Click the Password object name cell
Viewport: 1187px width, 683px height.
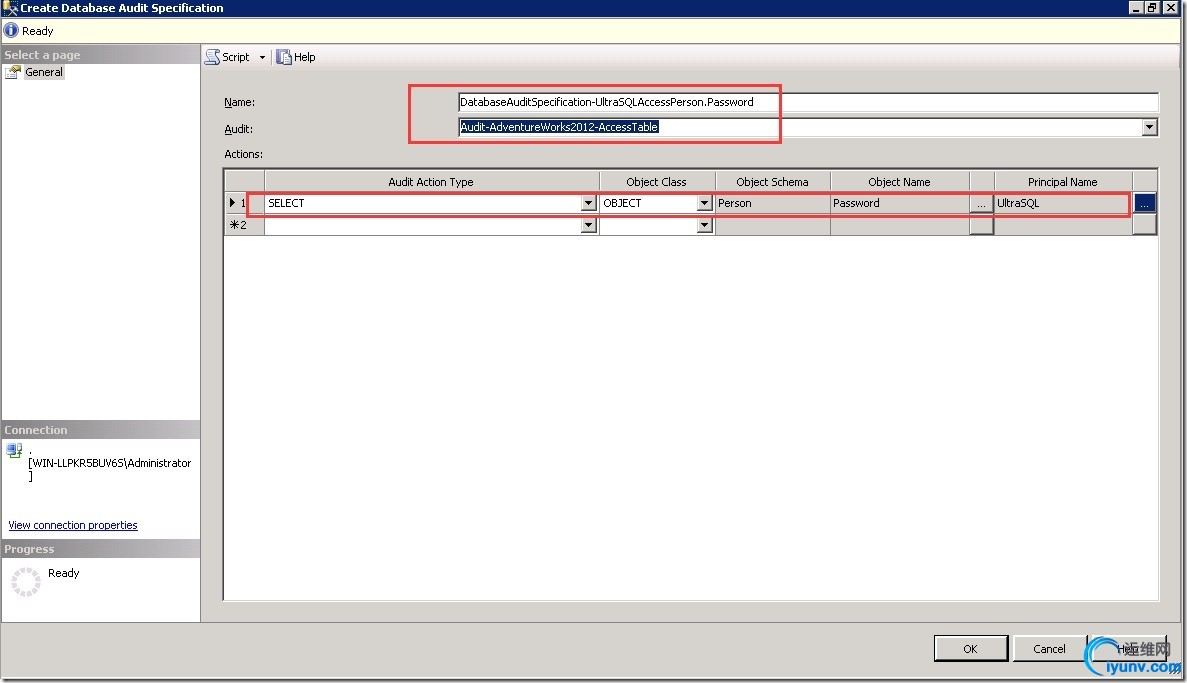pos(900,203)
